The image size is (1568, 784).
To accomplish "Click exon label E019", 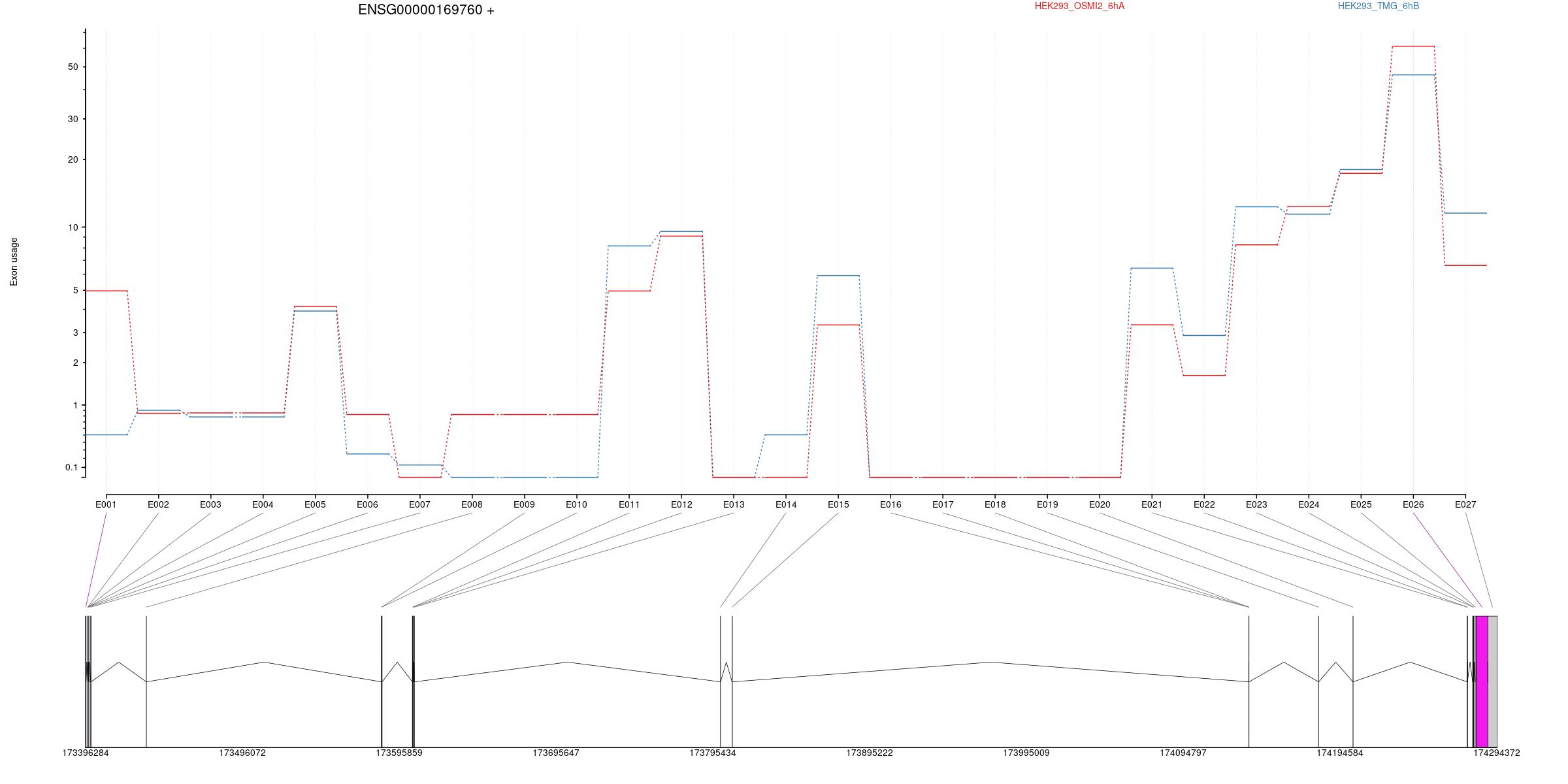I will tap(1047, 504).
